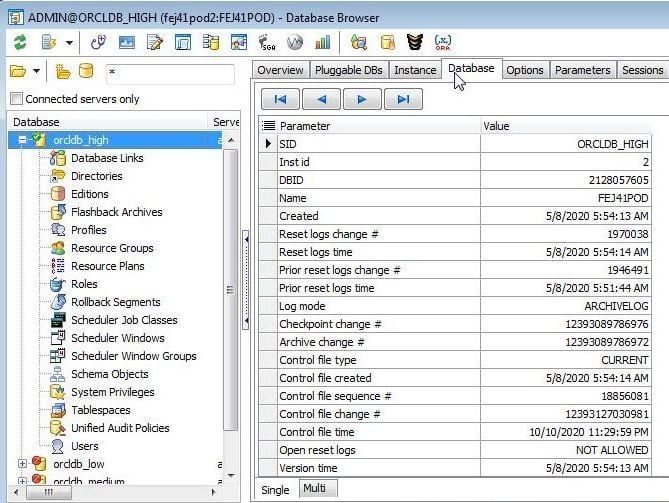The height and width of the screenshot is (503, 669).
Task: Select Scheduler Window Groups in the tree
Action: pos(134,356)
